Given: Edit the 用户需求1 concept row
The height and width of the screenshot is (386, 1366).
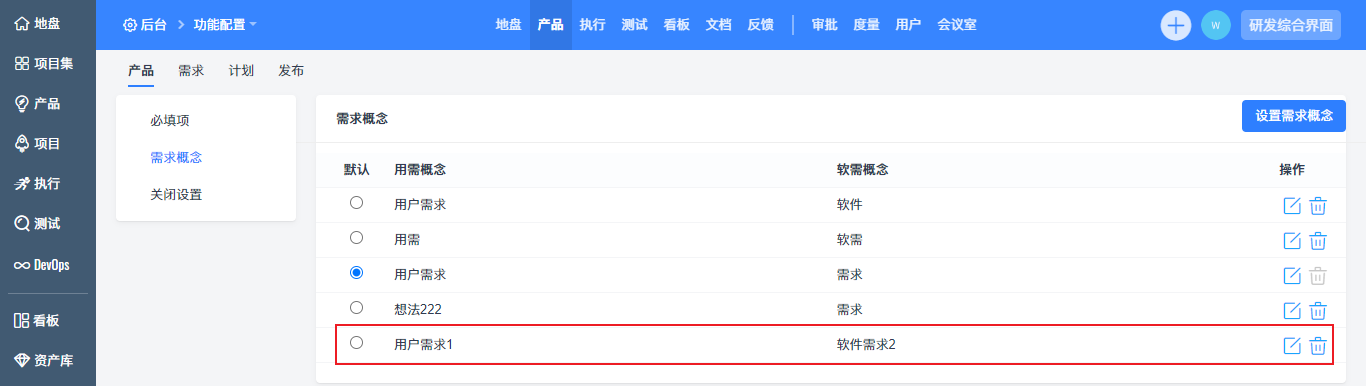Looking at the screenshot, I should (1292, 345).
